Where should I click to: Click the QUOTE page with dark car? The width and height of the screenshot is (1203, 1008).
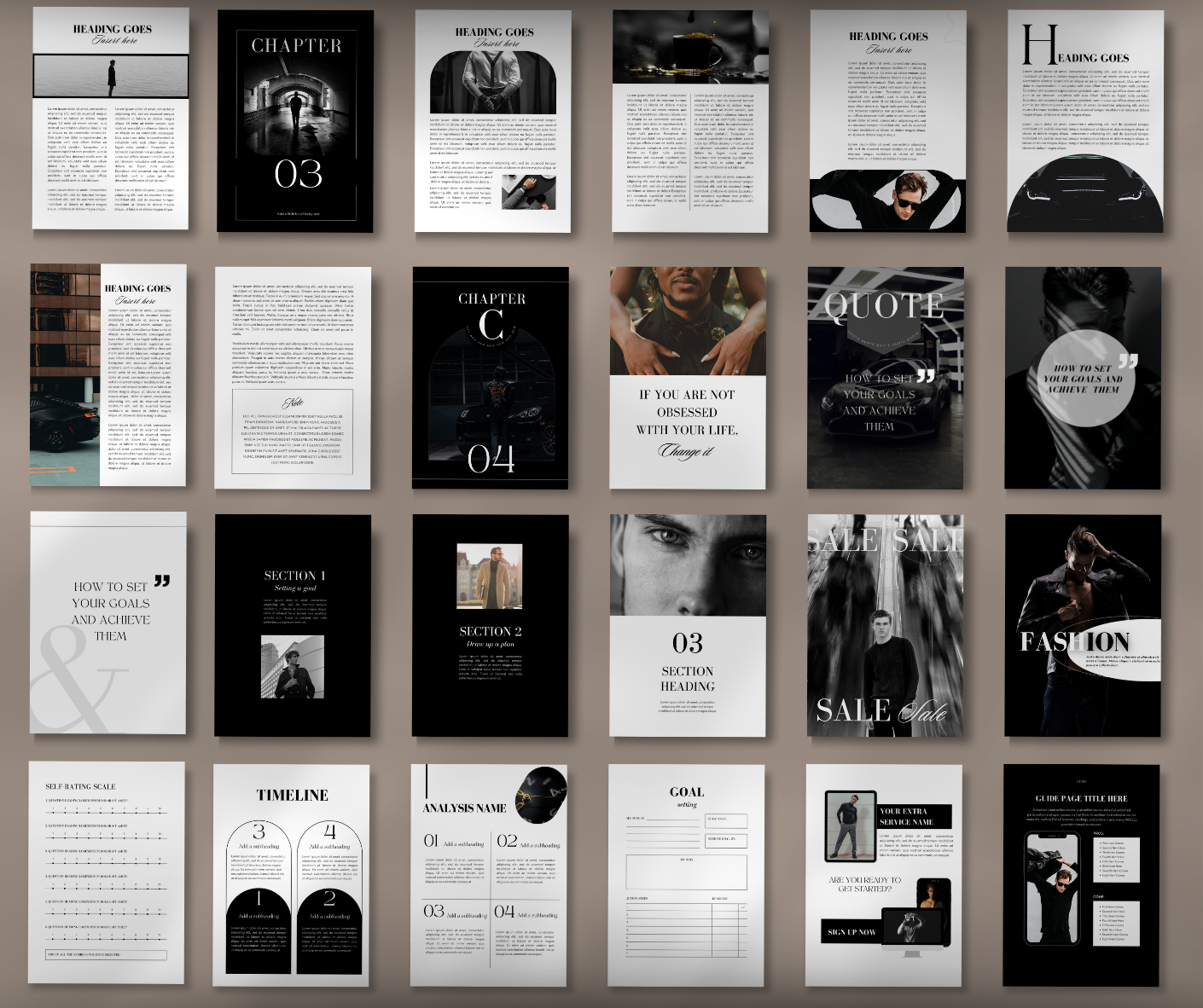click(885, 378)
